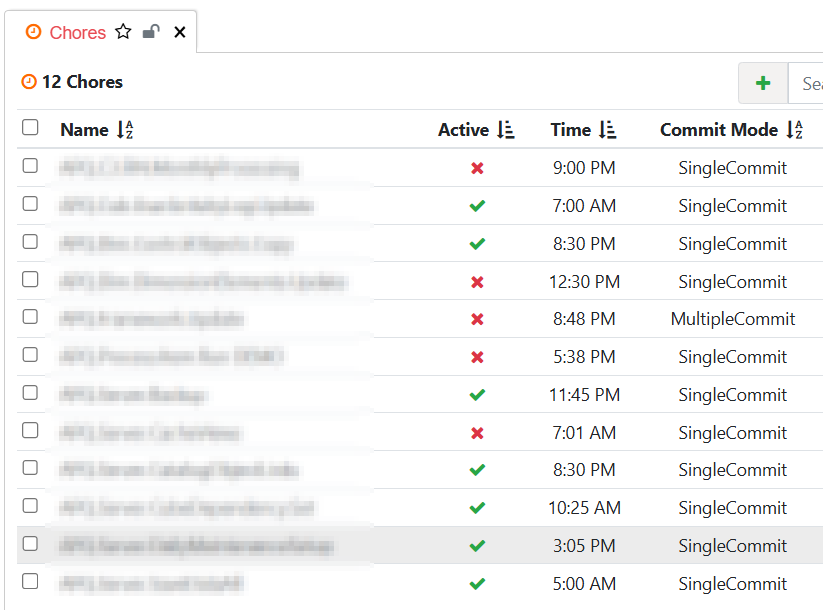Check the box for the 5:00 AM chore
This screenshot has width=823, height=610.
[x=30, y=582]
